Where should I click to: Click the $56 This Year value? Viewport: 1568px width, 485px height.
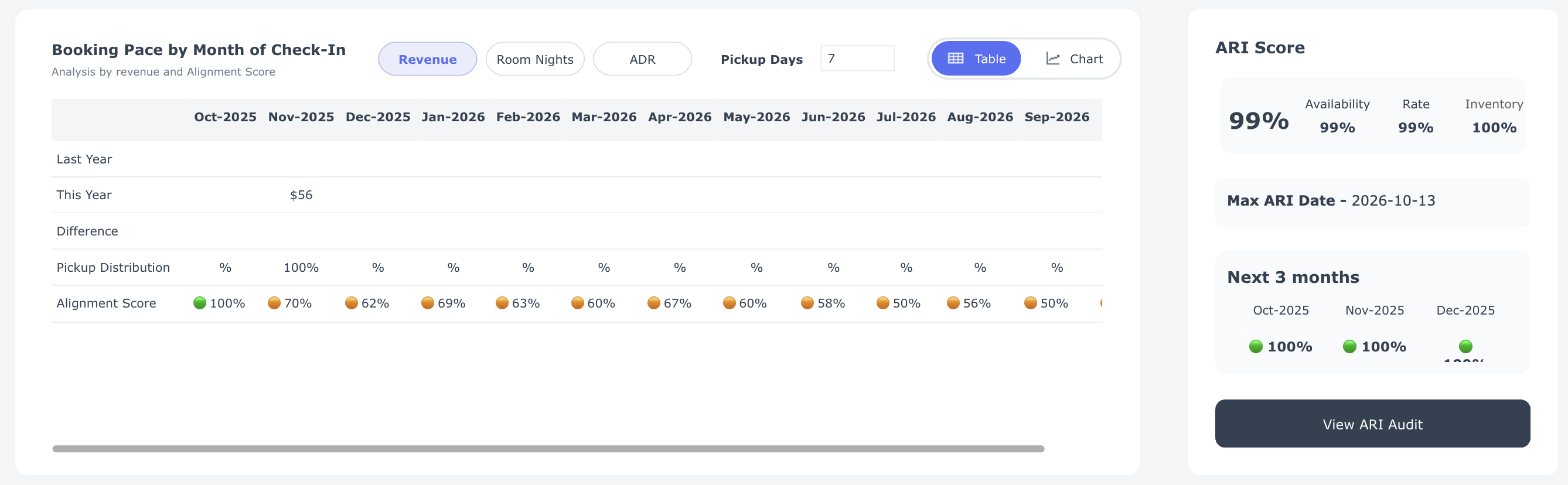(x=301, y=194)
